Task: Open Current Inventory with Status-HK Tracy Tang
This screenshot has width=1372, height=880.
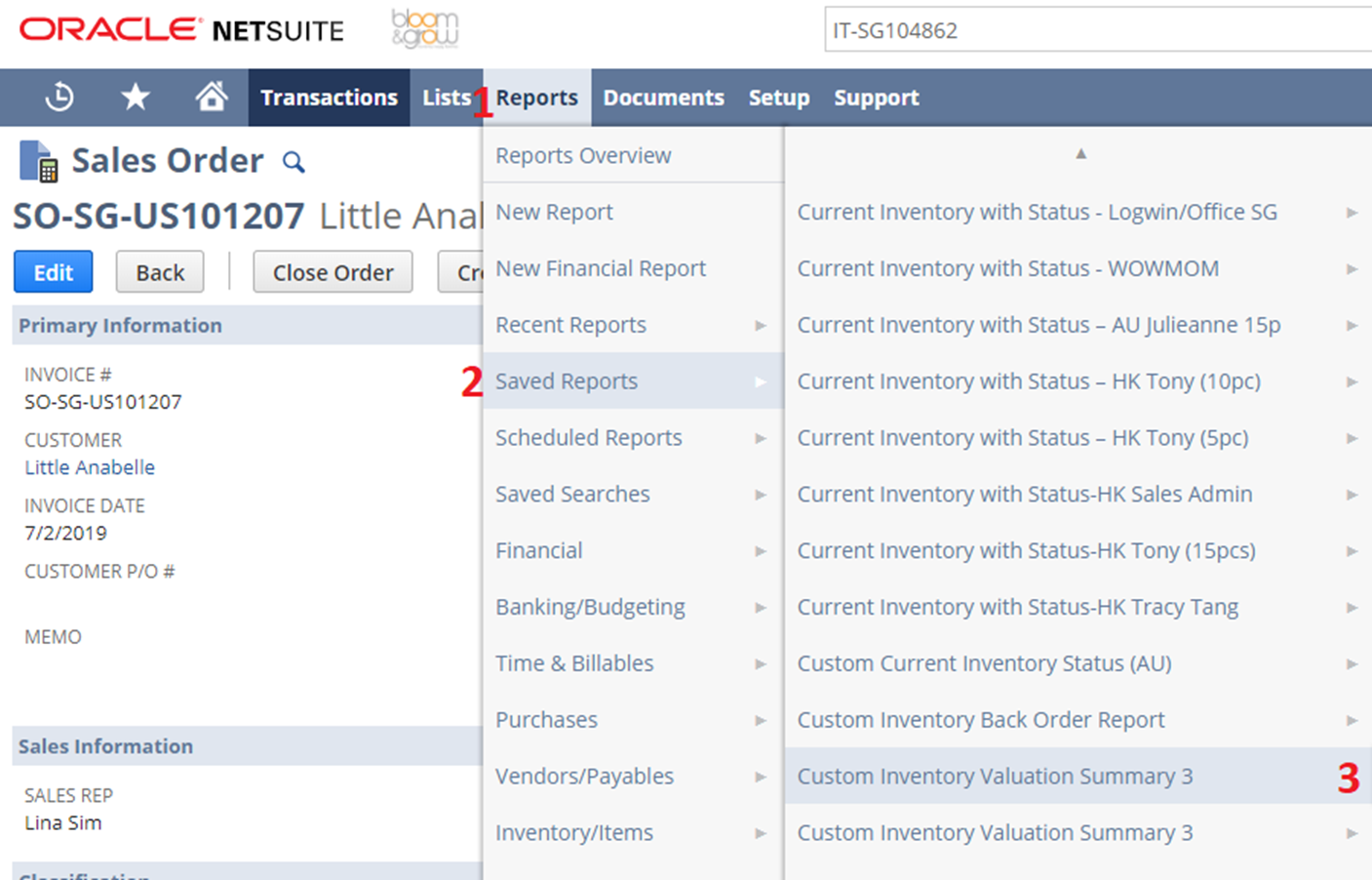Action: (1078, 607)
